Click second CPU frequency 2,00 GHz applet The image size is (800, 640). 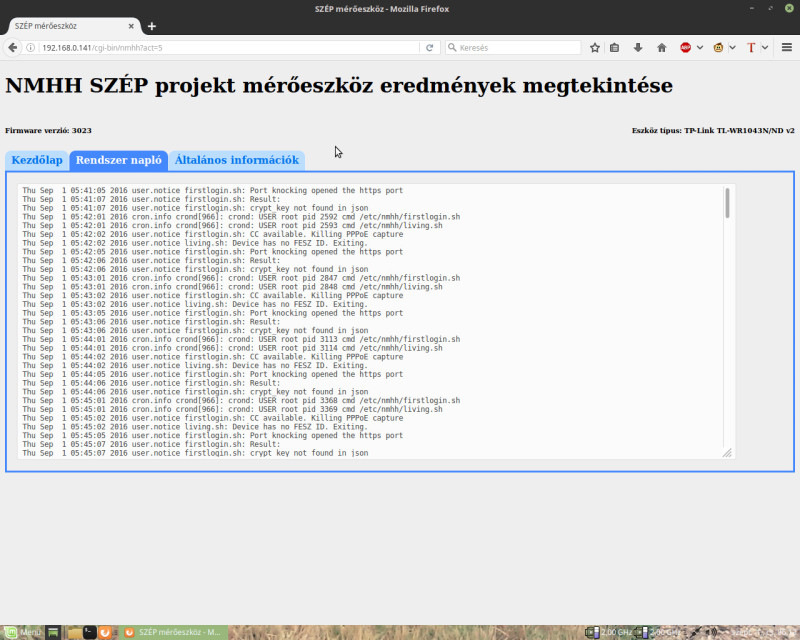[x=658, y=632]
